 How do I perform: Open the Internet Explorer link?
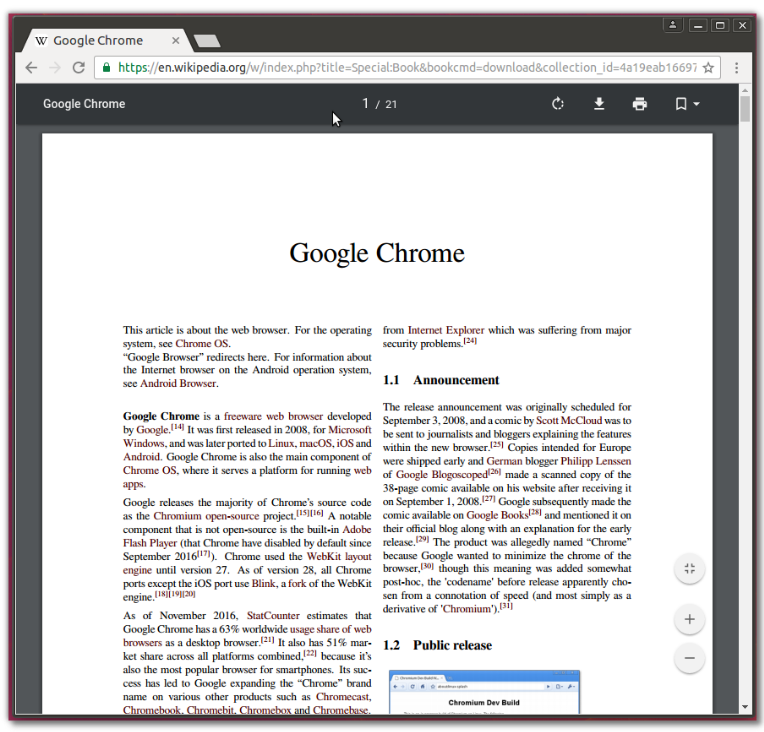click(x=446, y=330)
